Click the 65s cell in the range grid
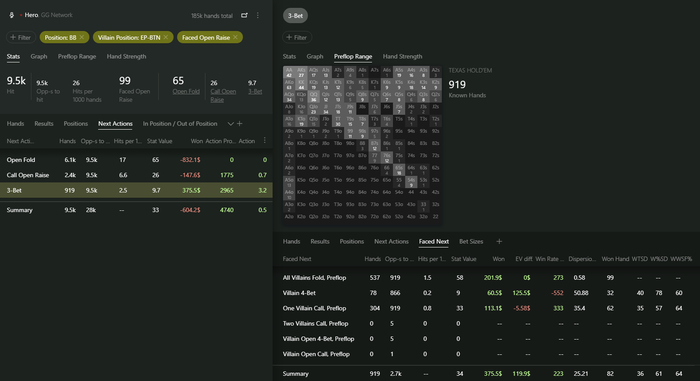The height and width of the screenshot is (381, 700). (x=399, y=170)
